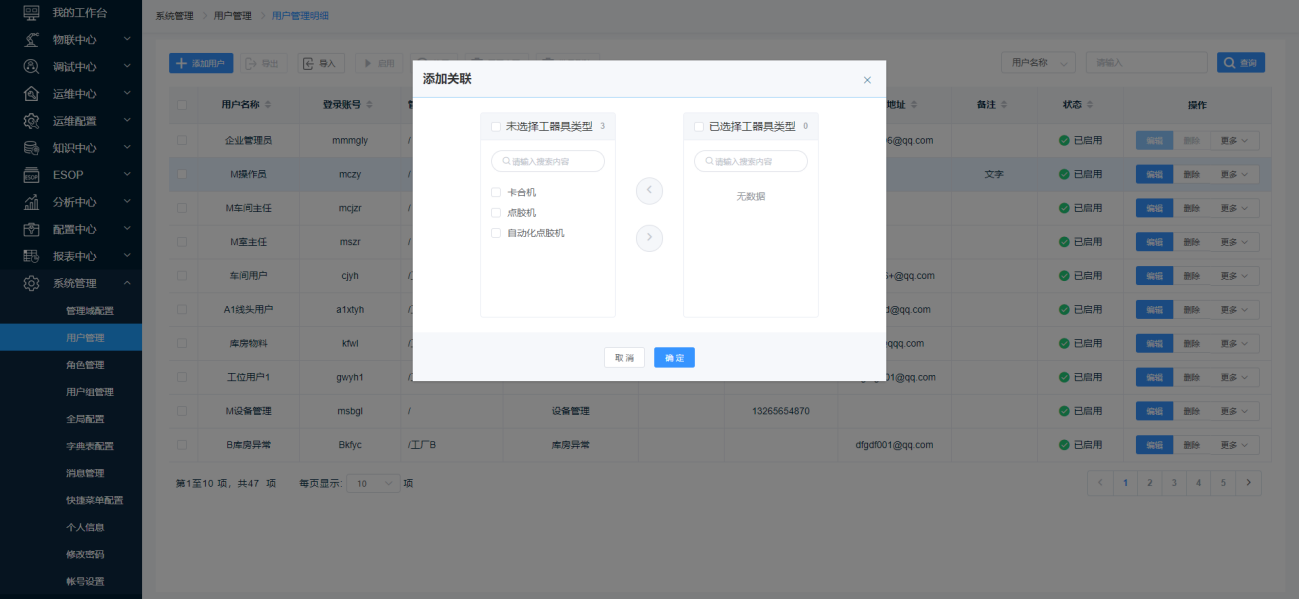Viewport: 1299px width, 599px height.
Task: Click the 我的工作台 monitor icon
Action: point(32,13)
